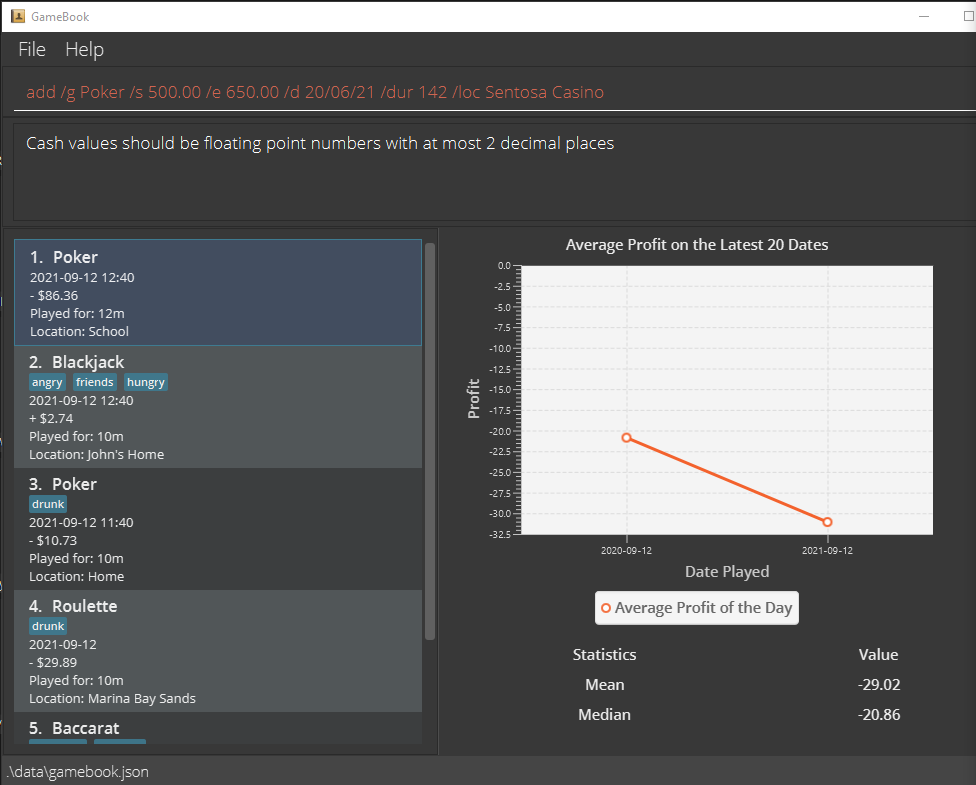976x785 pixels.
Task: Click Location: School text
Action: pyautogui.click(x=80, y=331)
